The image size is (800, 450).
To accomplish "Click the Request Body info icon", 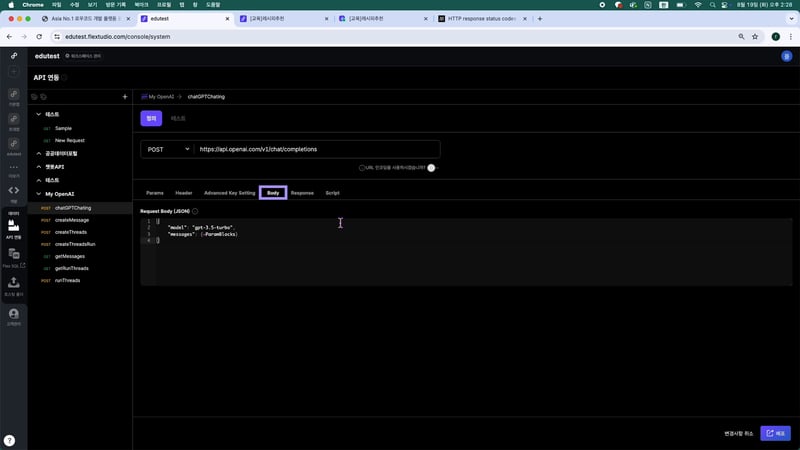I will tap(195, 211).
